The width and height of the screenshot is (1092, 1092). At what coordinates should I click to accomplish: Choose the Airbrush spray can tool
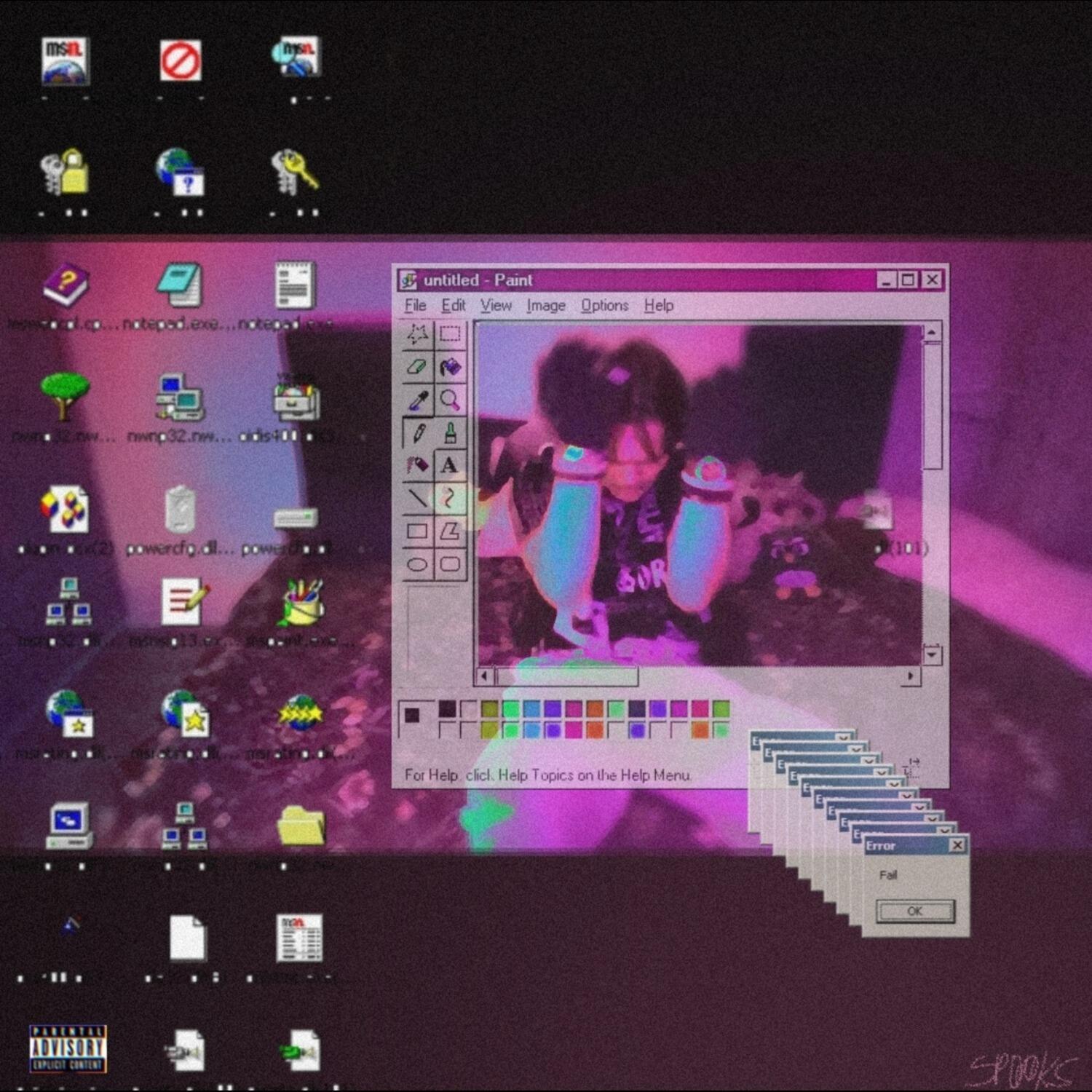(417, 465)
